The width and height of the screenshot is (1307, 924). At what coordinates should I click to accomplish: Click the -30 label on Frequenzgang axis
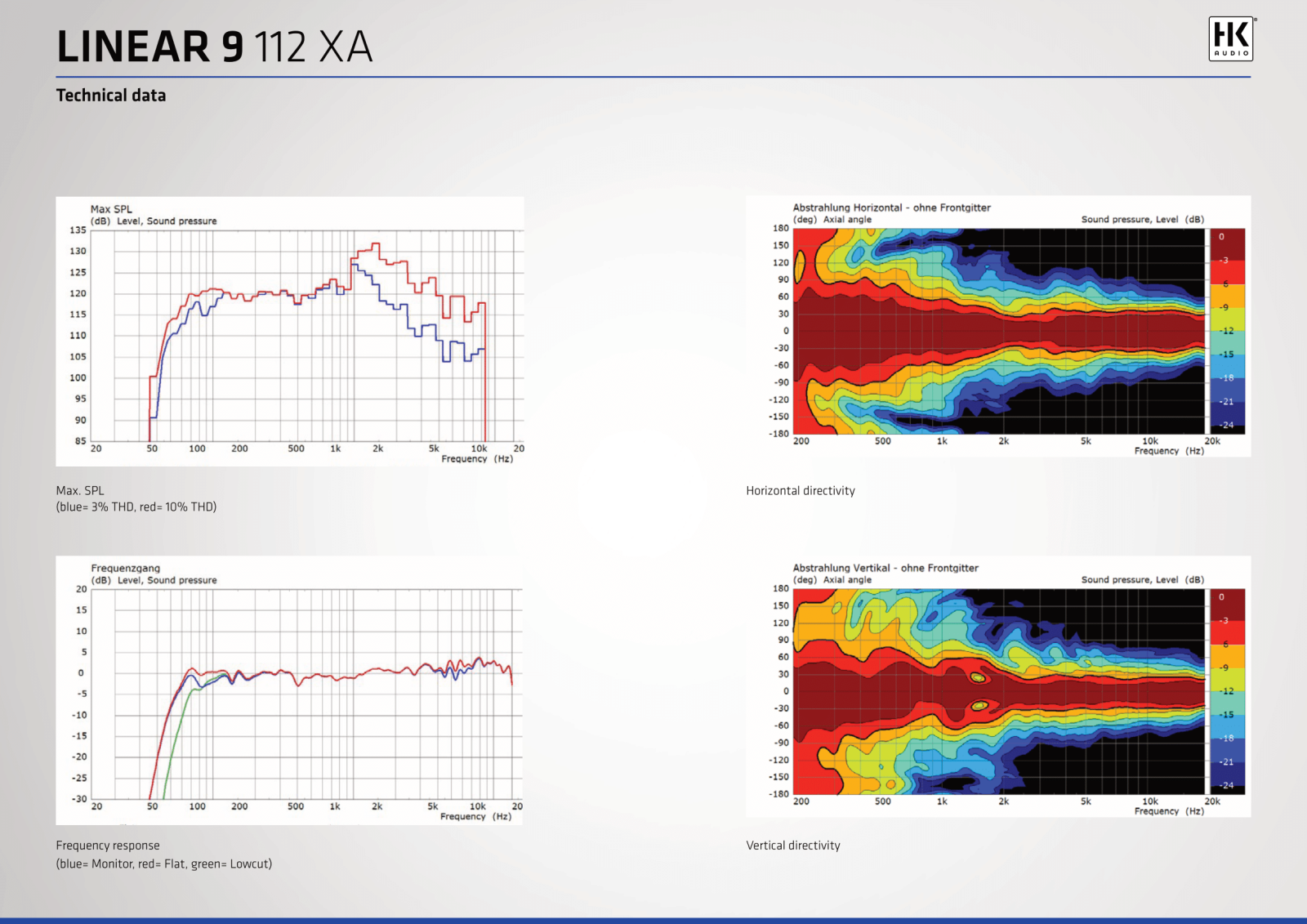click(x=78, y=799)
